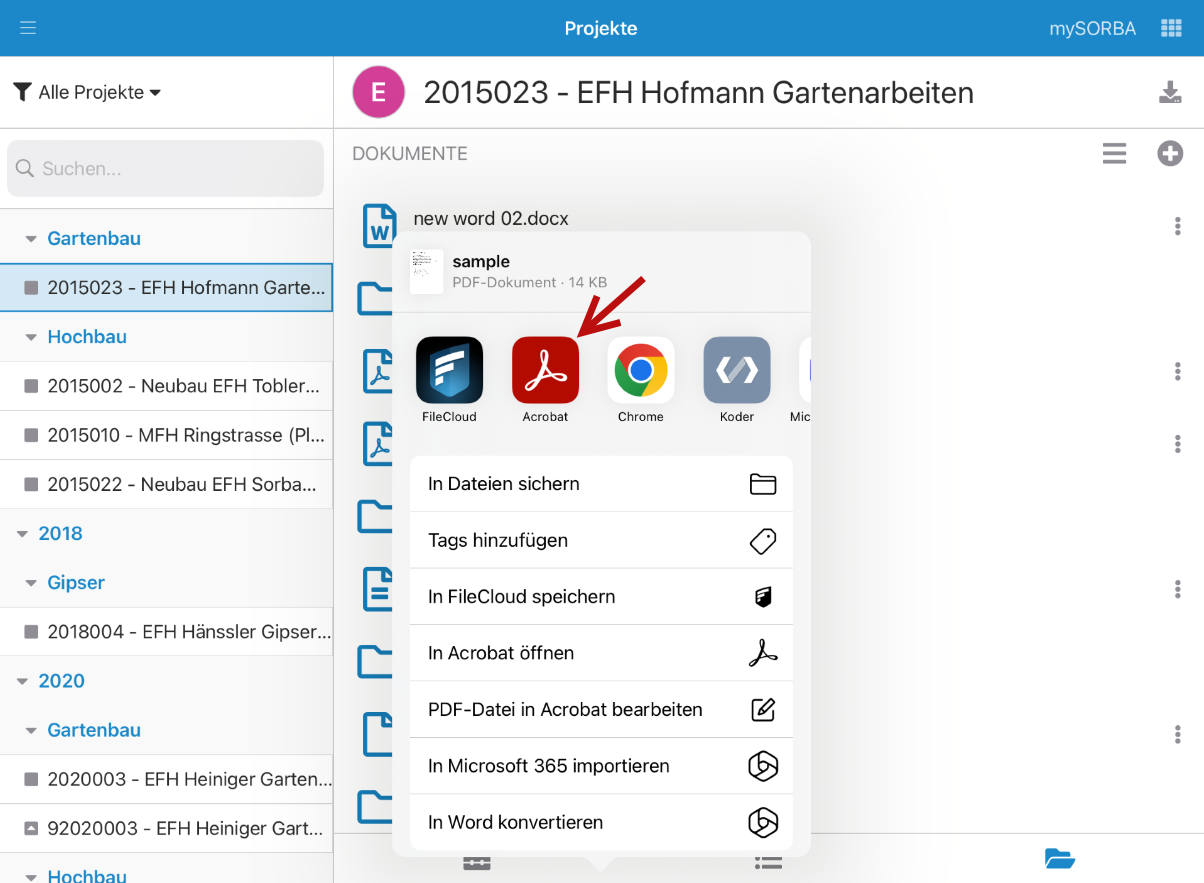Open the mySORBA apps grid icon
This screenshot has height=883, width=1204.
pos(1171,28)
